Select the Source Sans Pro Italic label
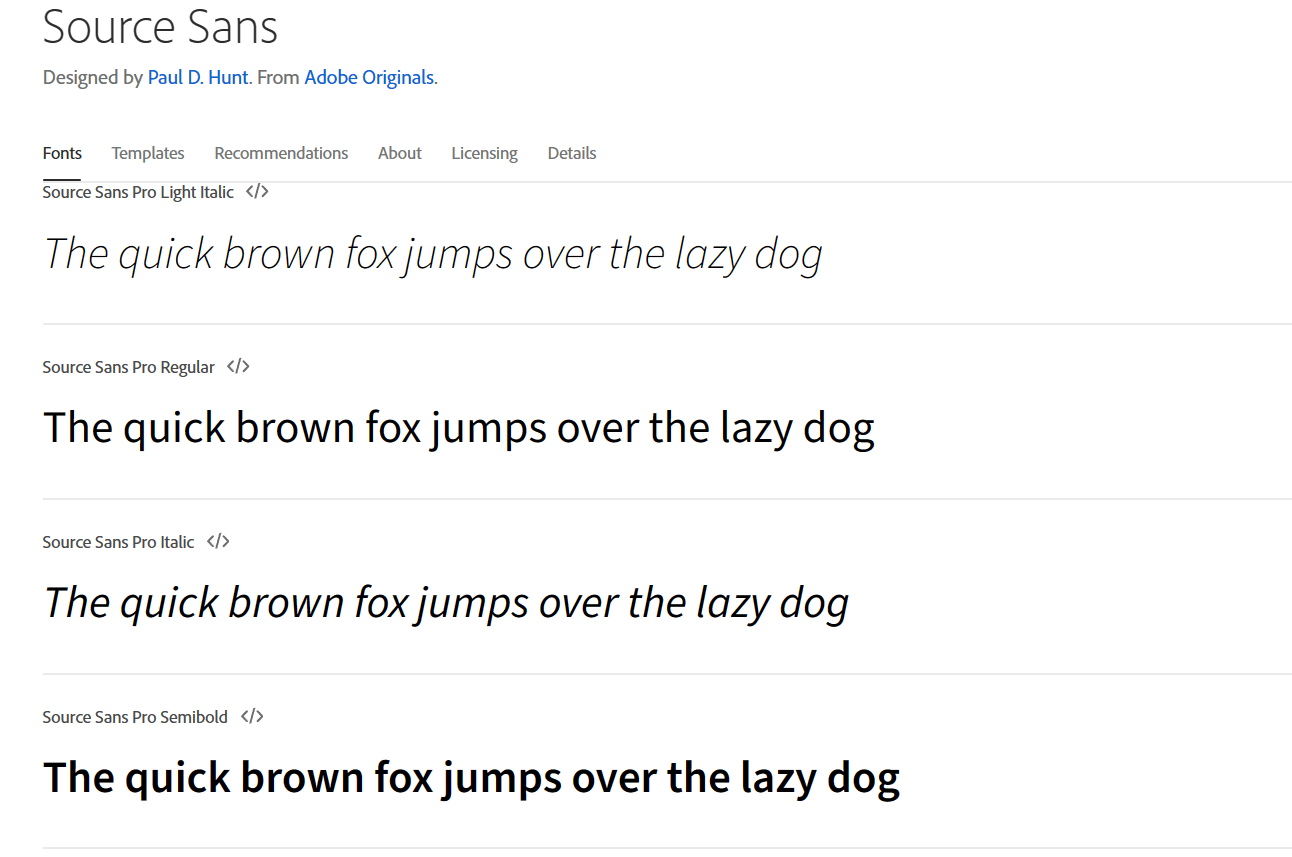1292x857 pixels. coord(118,542)
